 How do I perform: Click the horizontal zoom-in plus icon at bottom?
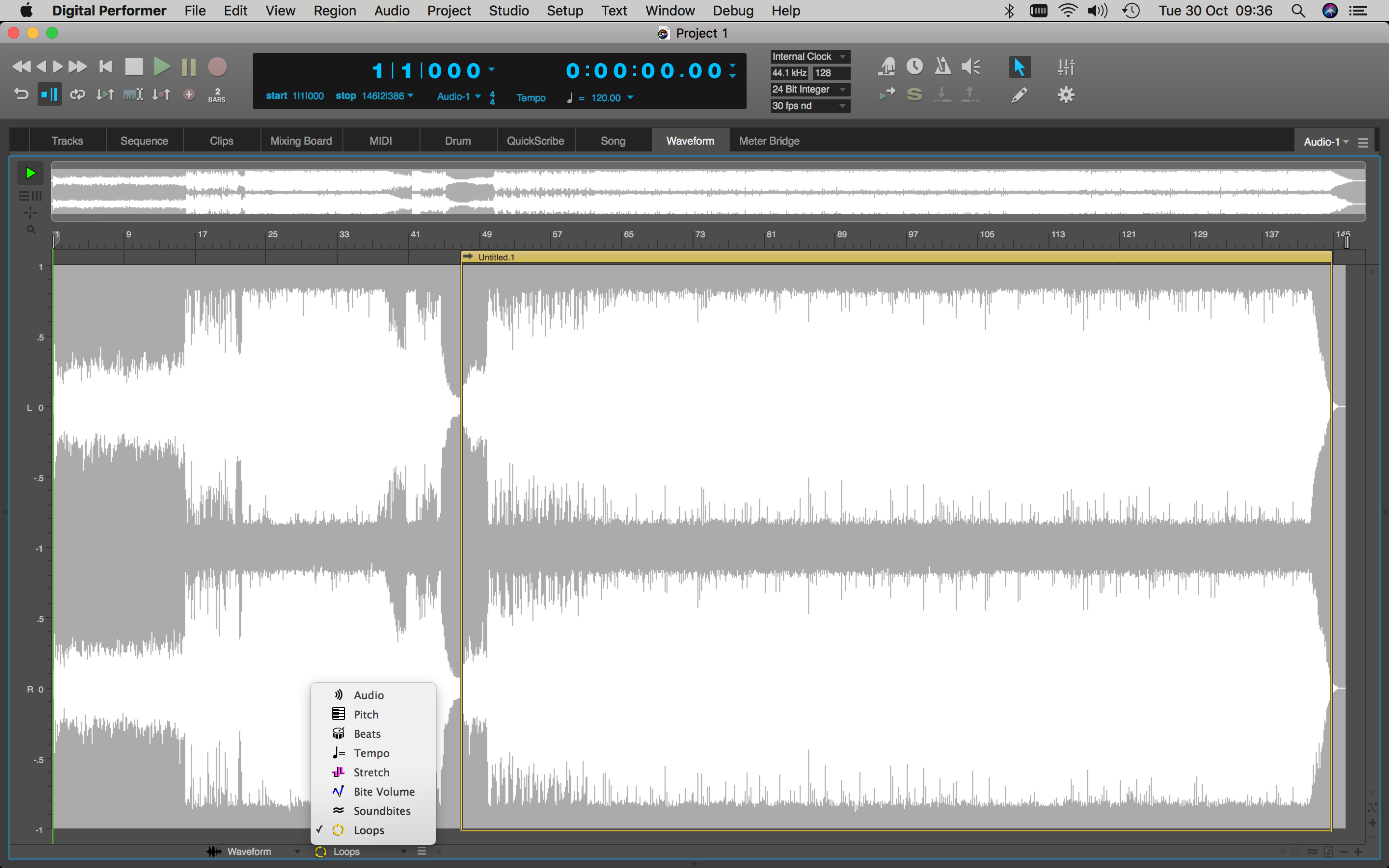[x=1358, y=852]
